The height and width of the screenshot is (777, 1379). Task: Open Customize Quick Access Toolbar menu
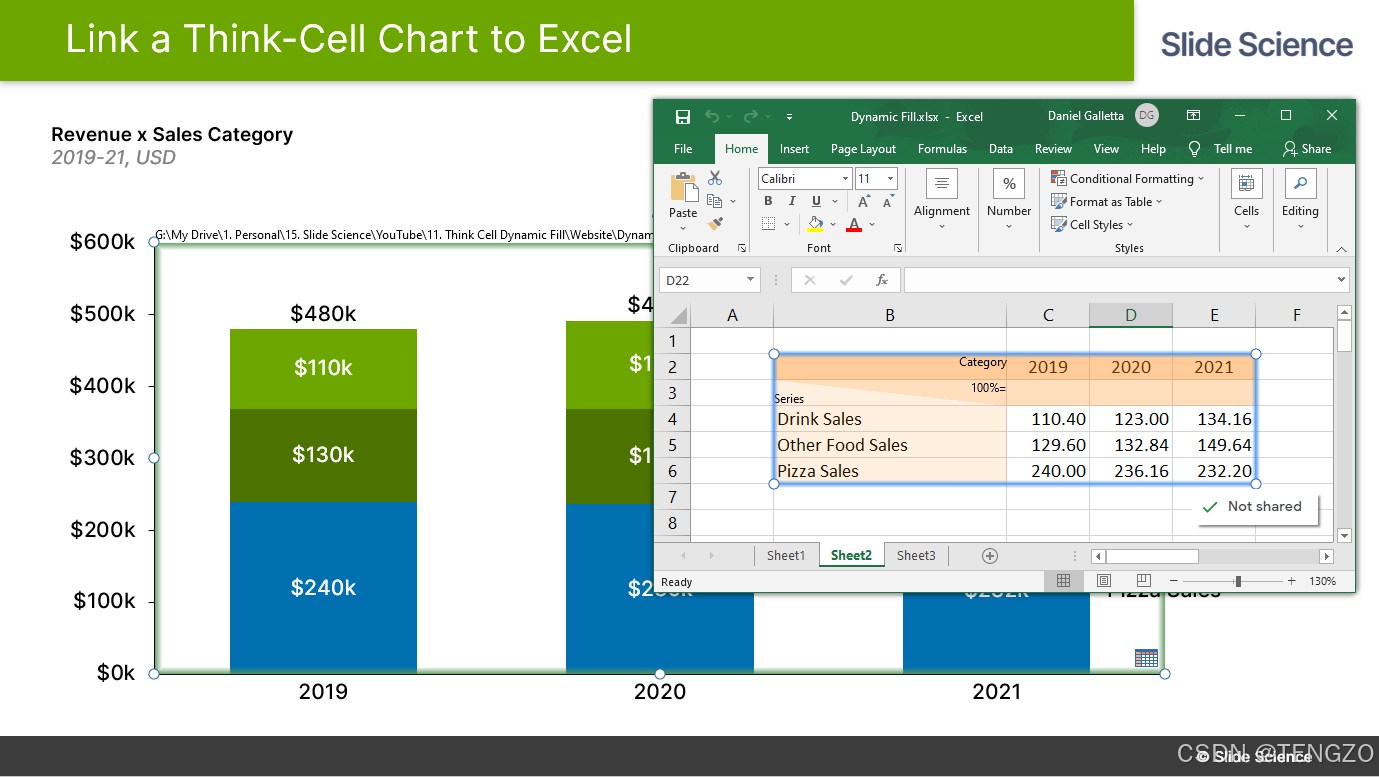click(x=789, y=117)
